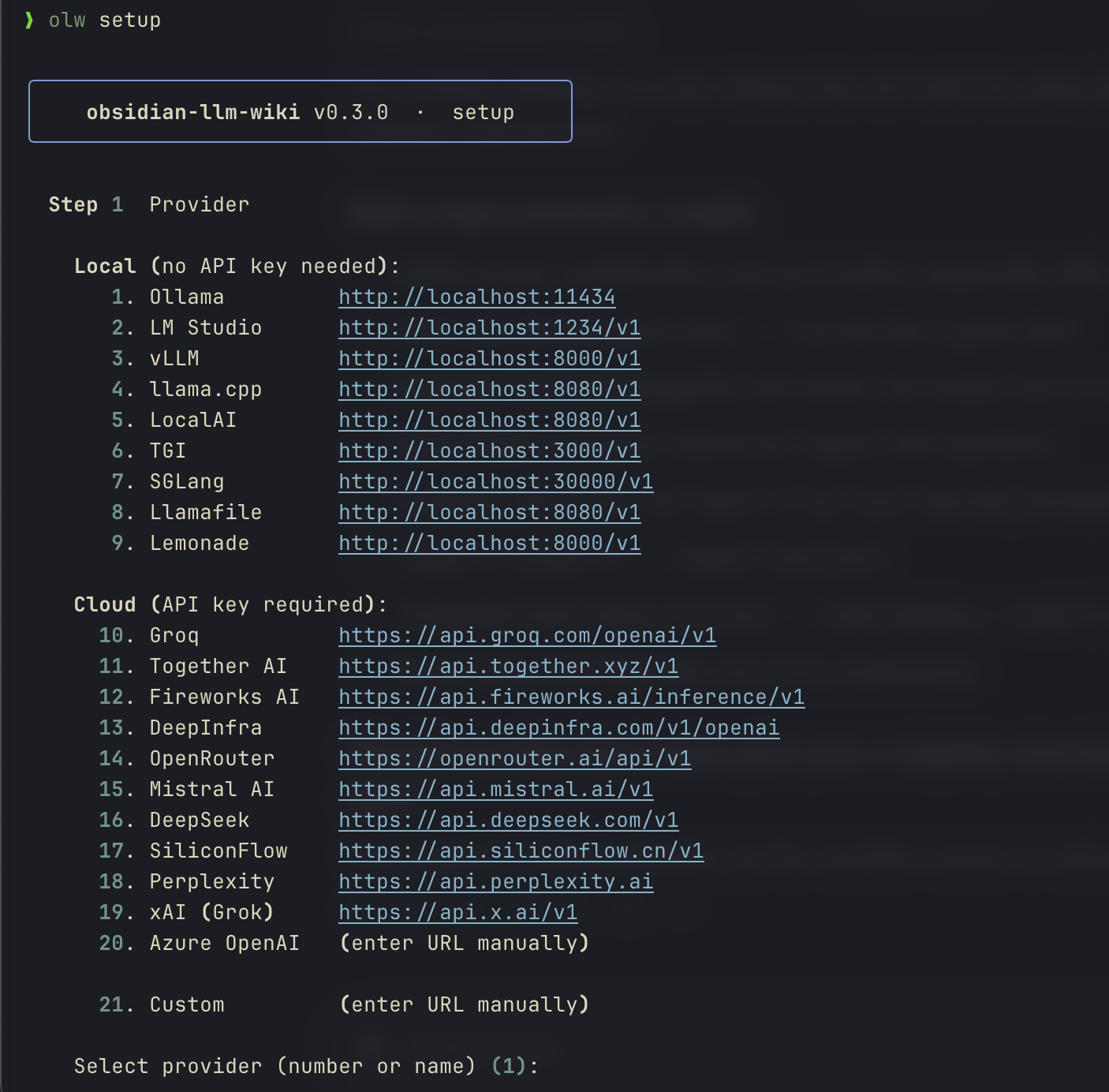Click the LM Studio localhost:1234/v1 URL
The image size is (1109, 1092).
click(x=489, y=328)
